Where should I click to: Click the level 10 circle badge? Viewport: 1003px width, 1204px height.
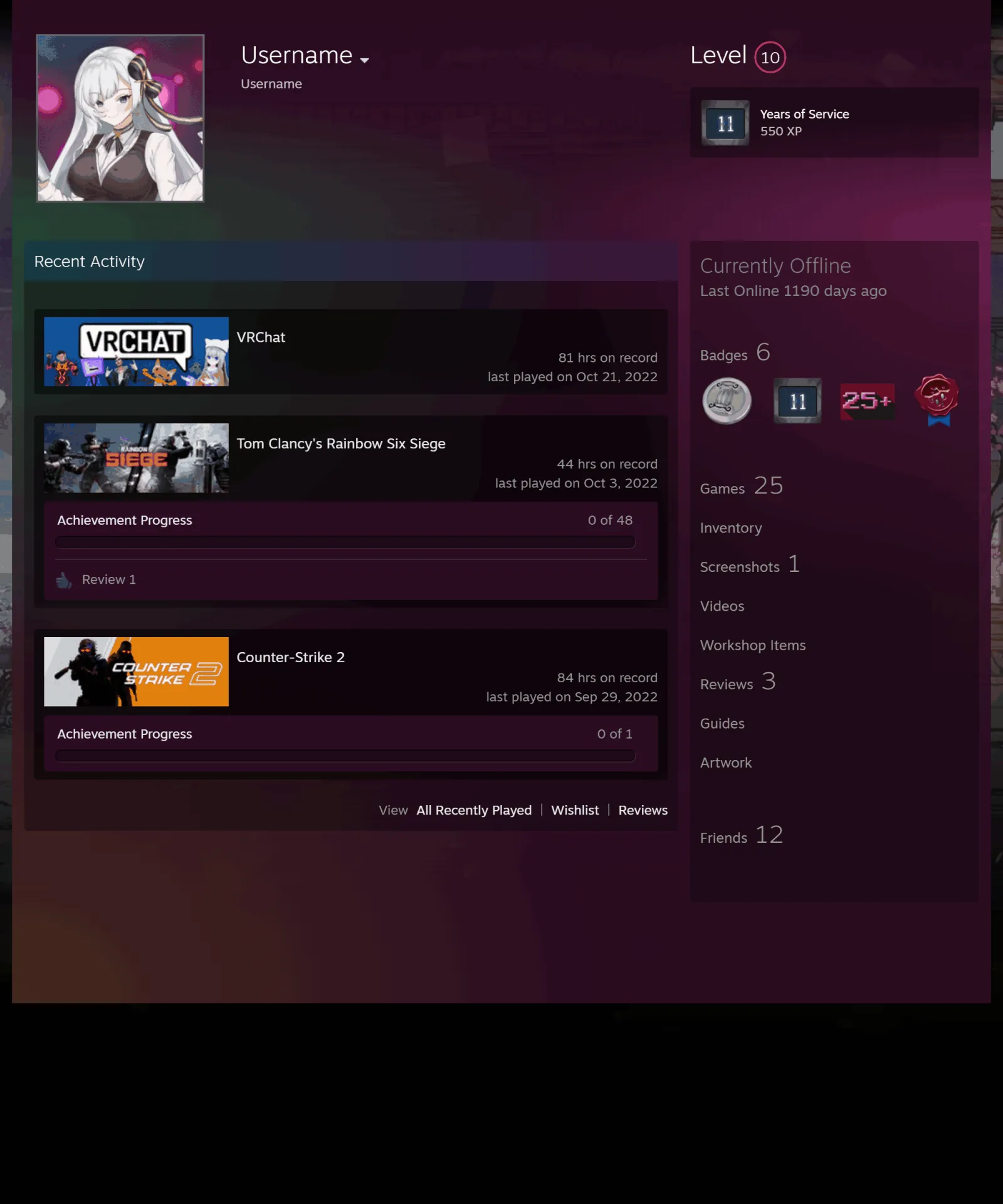point(770,57)
